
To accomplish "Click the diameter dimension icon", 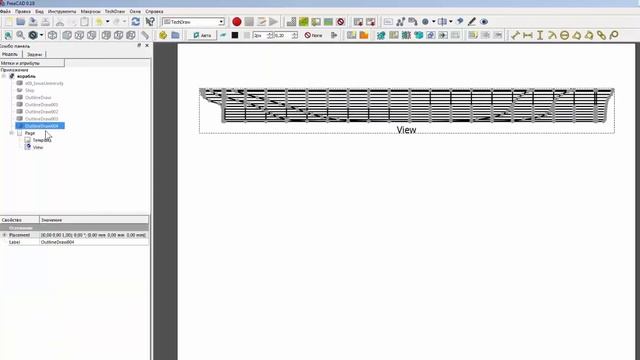I will [x=564, y=36].
